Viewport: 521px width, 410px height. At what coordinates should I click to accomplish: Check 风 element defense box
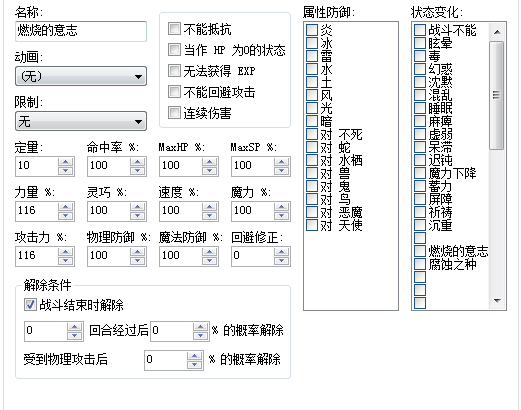tap(312, 95)
